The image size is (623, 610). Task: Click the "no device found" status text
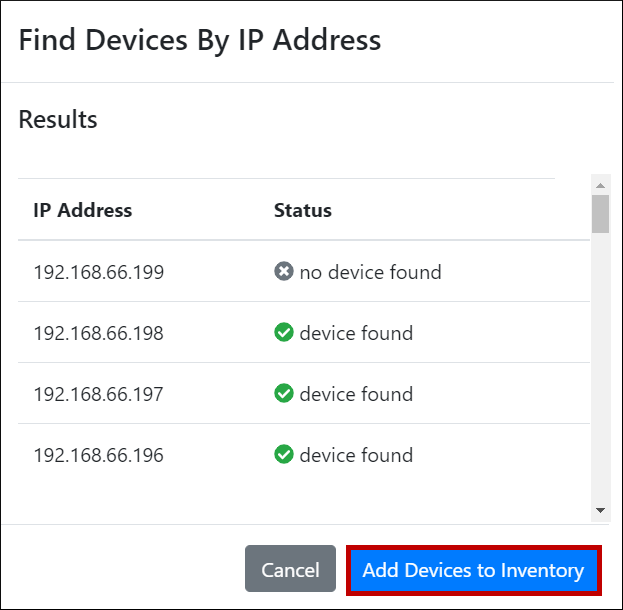point(370,272)
